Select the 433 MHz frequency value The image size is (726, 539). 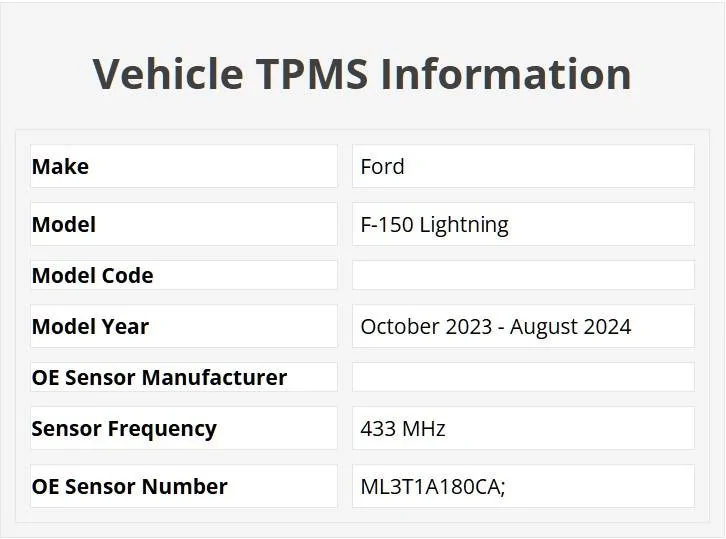(403, 428)
